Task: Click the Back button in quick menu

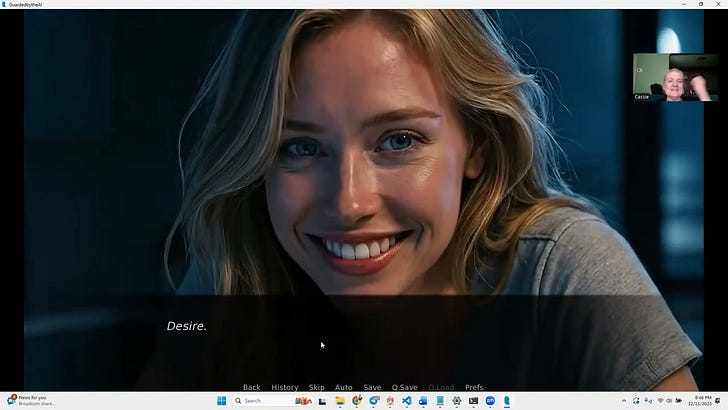Action: coord(251,387)
